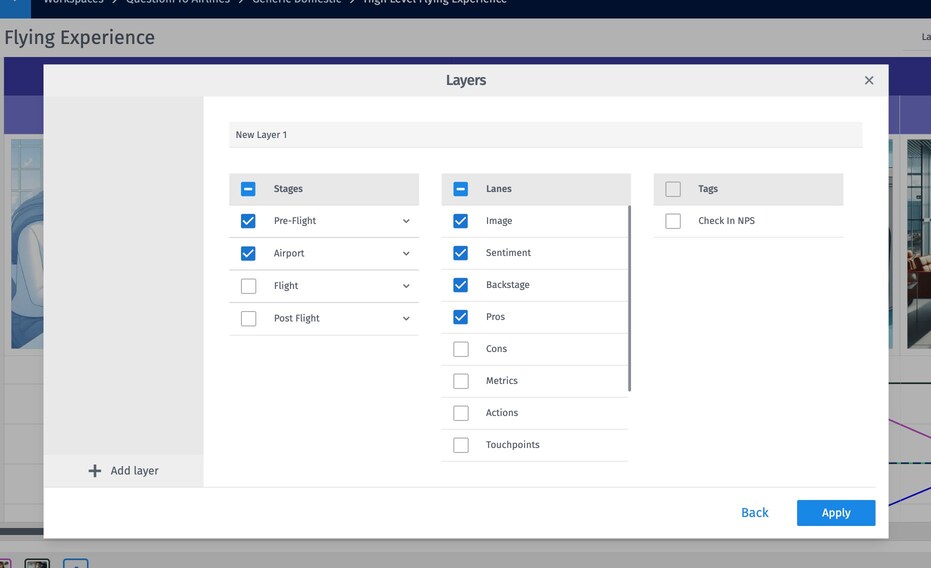
Task: Expand the Pre-Flight stage chevron
Action: 406,221
